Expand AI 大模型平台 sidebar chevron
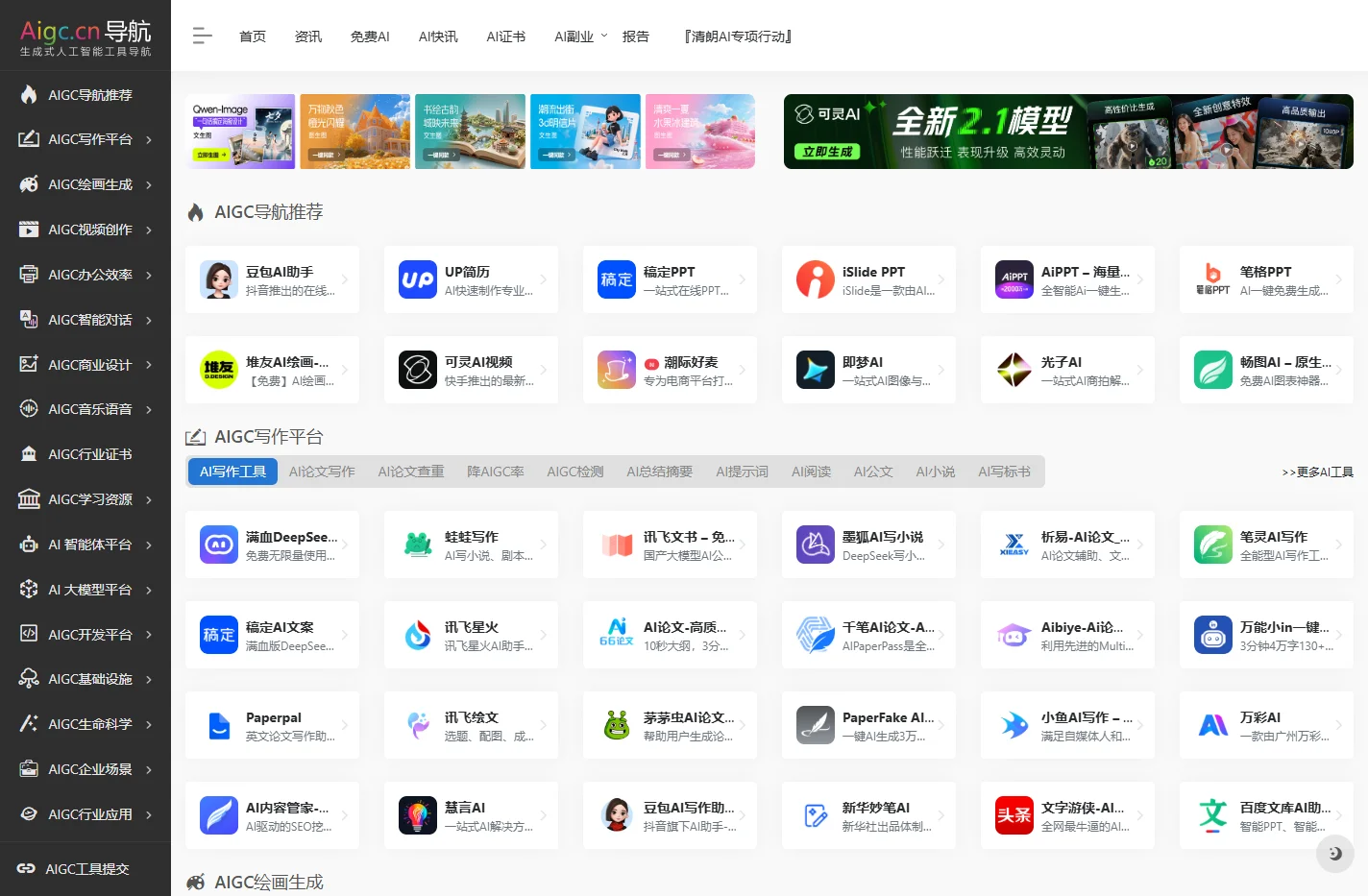 [149, 591]
